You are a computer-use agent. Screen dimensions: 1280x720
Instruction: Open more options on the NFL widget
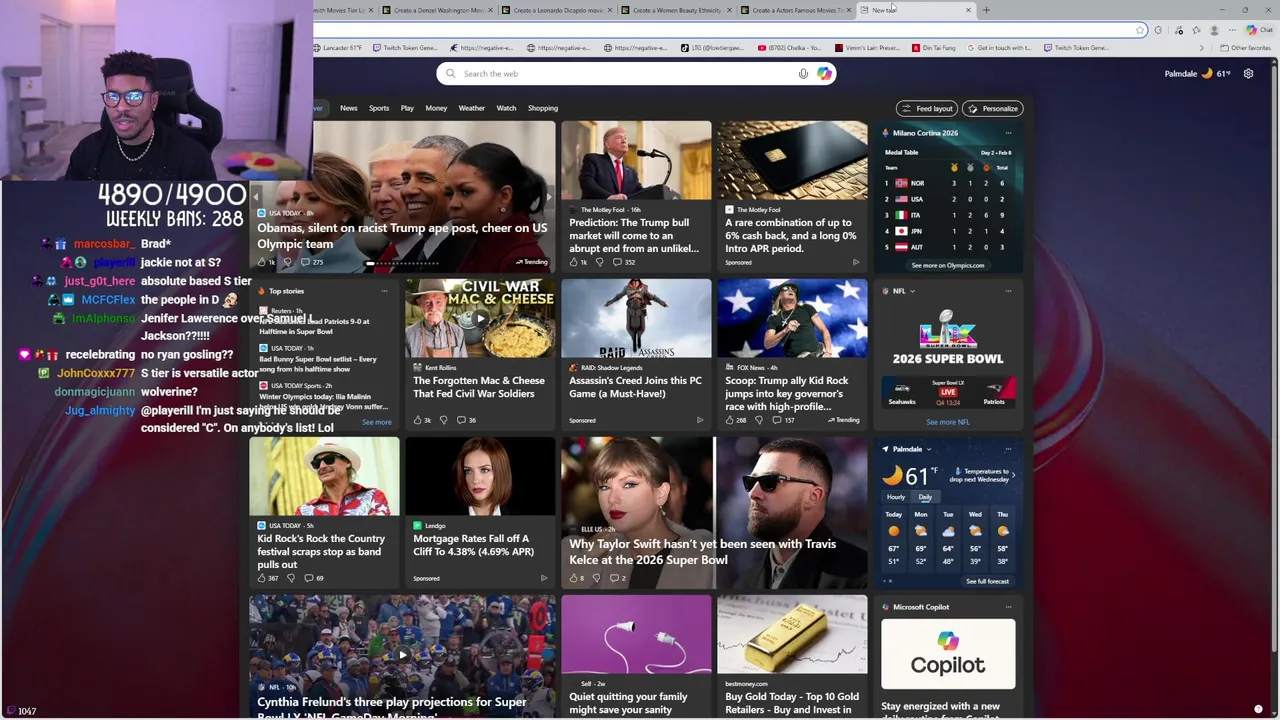pyautogui.click(x=1008, y=291)
